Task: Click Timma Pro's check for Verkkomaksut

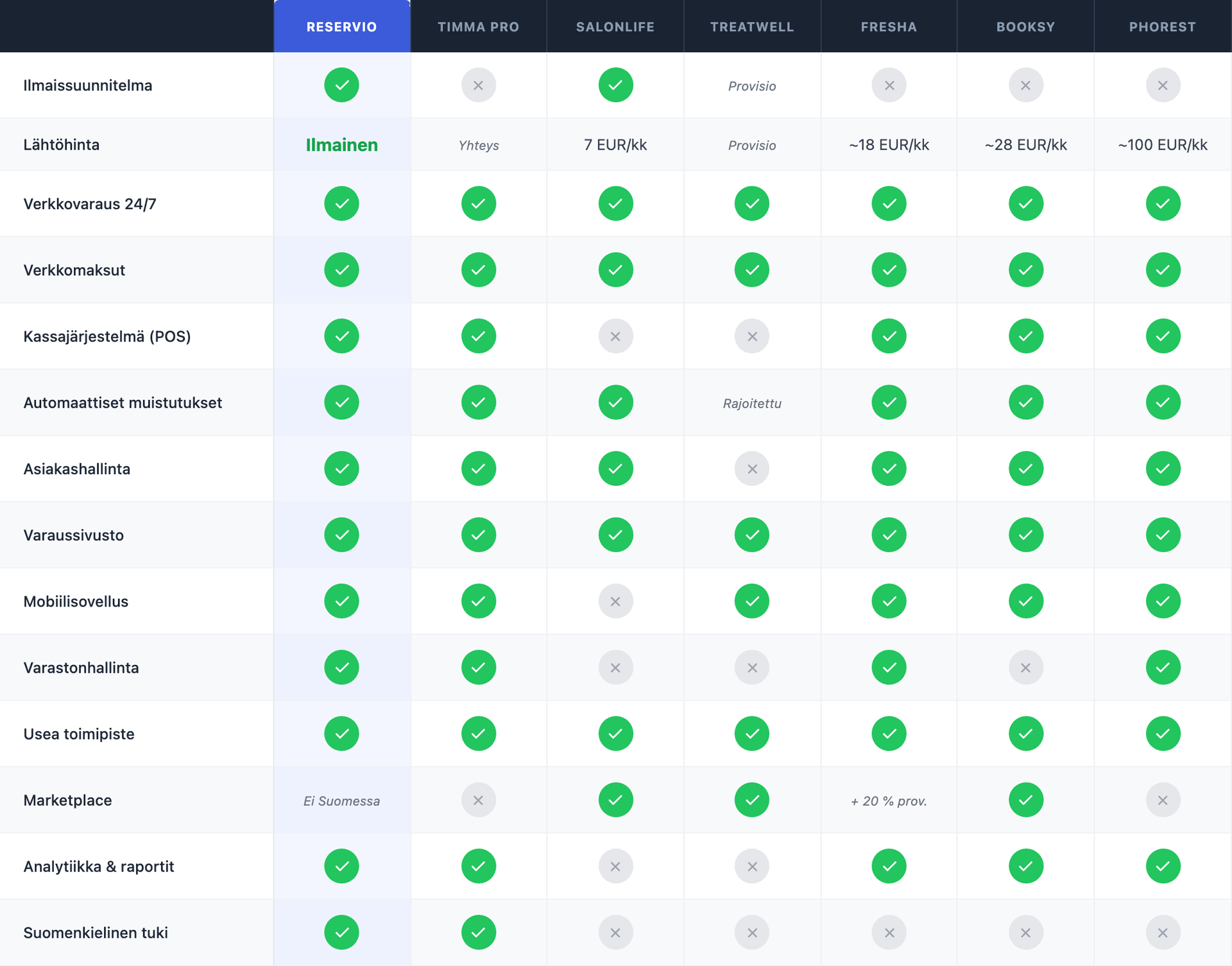Action: click(479, 270)
